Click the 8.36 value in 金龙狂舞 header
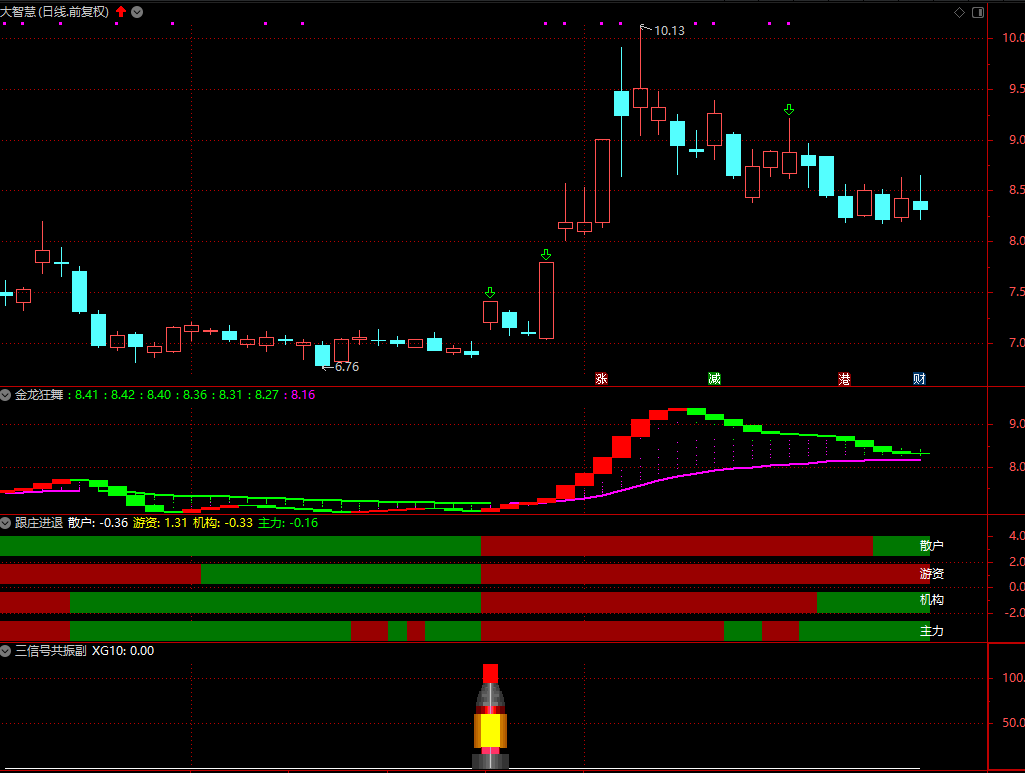 (195, 395)
